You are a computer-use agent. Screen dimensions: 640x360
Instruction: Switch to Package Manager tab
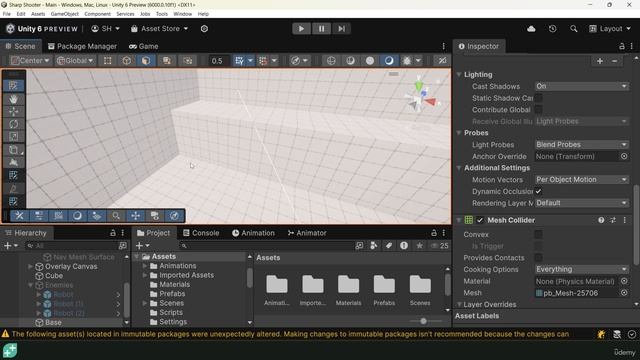click(x=82, y=46)
